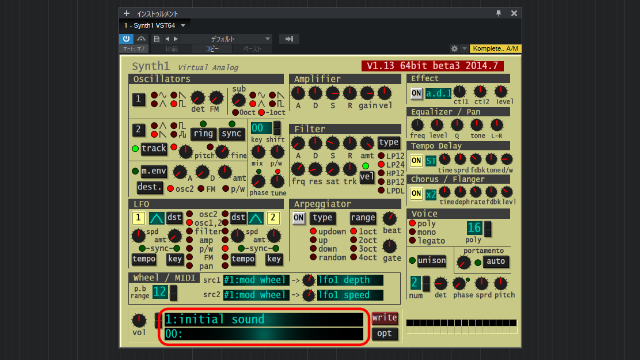Click the portamento knob
Image resolution: width=640 pixels, height=360 pixels.
463,262
